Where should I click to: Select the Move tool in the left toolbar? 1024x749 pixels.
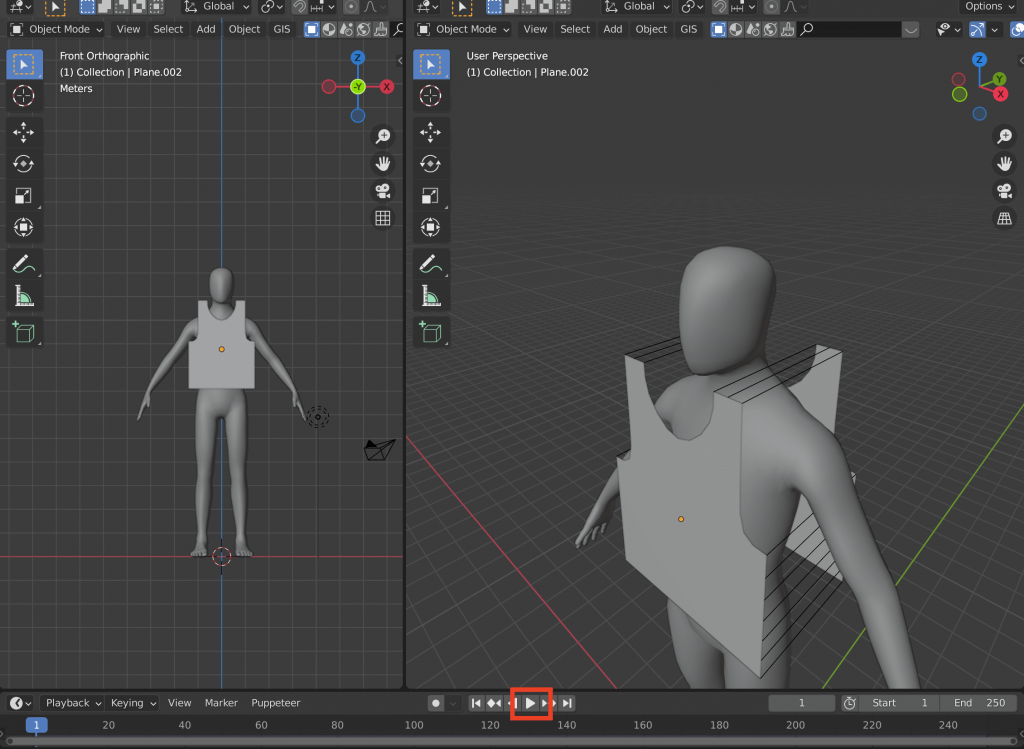[24, 131]
